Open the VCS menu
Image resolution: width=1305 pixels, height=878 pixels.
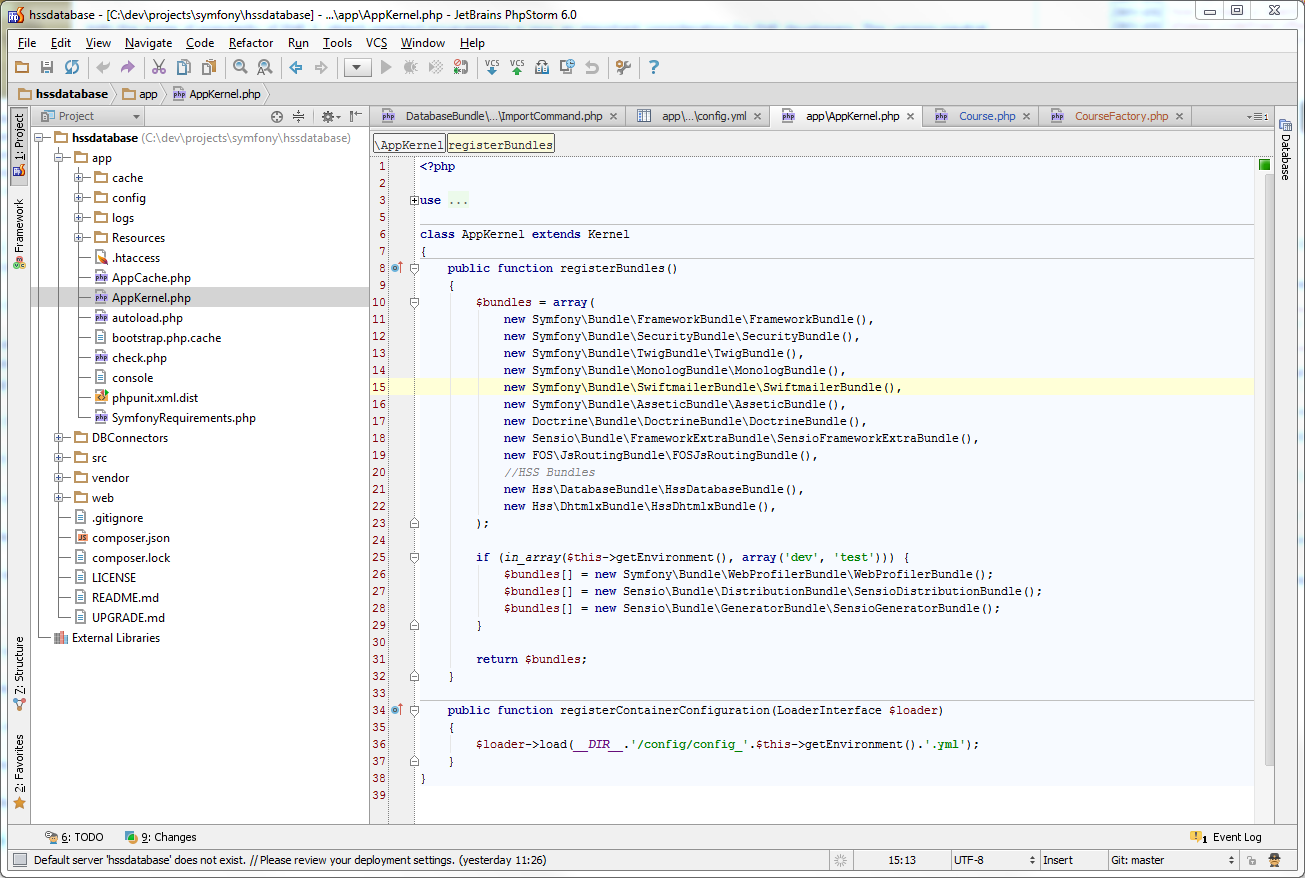(x=376, y=43)
